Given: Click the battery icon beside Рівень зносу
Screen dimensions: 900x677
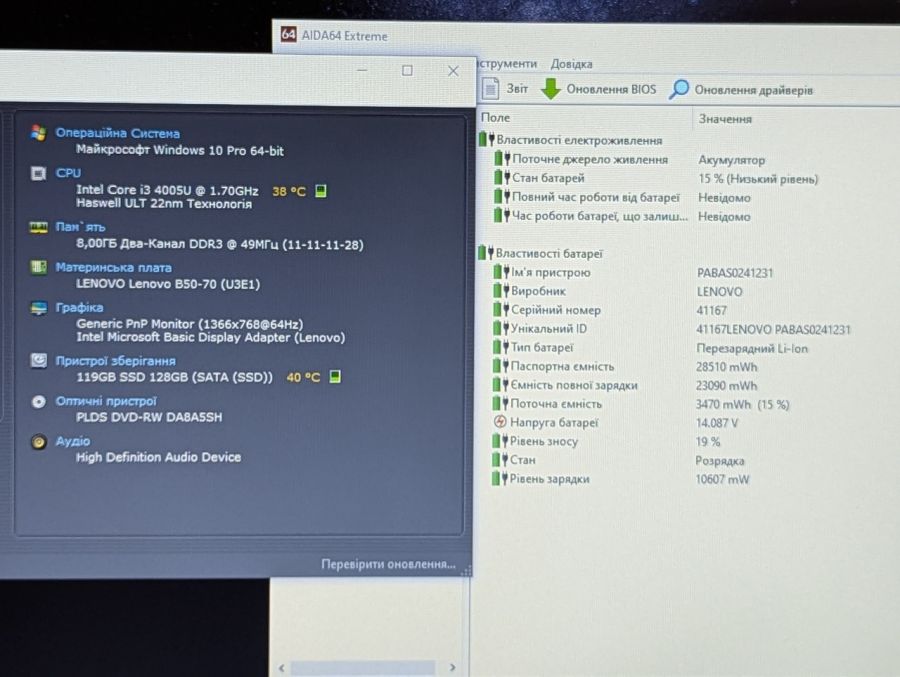Looking at the screenshot, I should click(x=500, y=441).
